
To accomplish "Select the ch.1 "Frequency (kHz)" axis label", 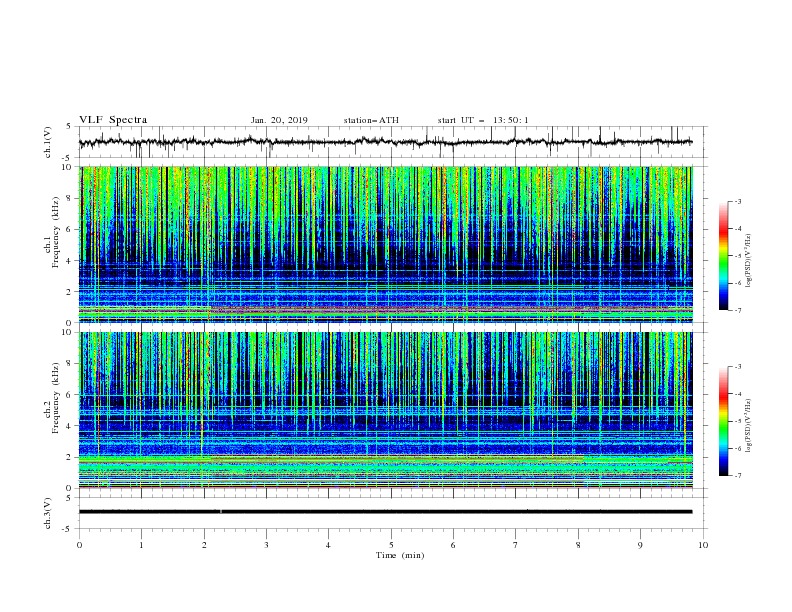I will coord(56,232).
